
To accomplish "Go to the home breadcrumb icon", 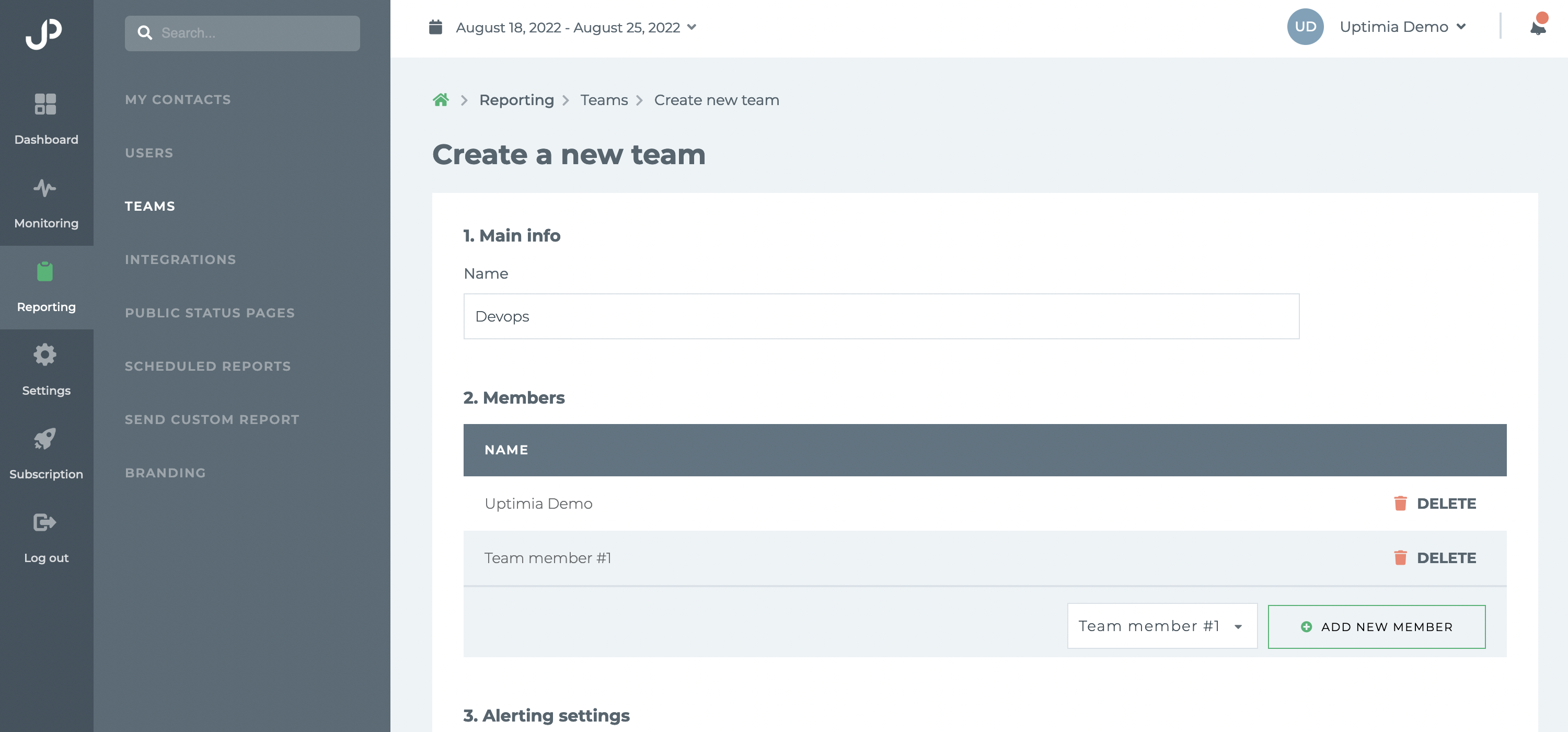I will pyautogui.click(x=441, y=100).
